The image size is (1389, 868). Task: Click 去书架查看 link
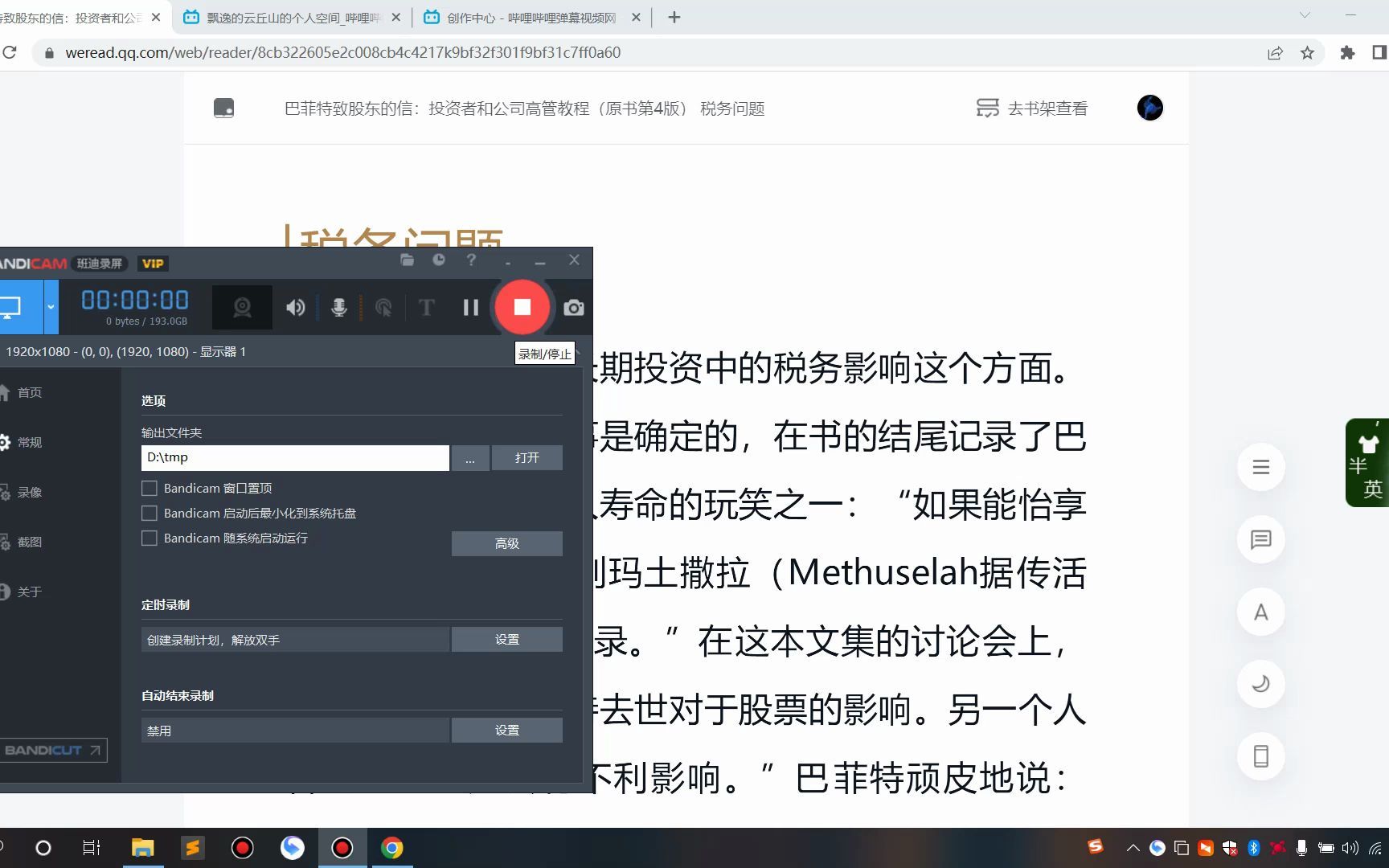(1032, 108)
